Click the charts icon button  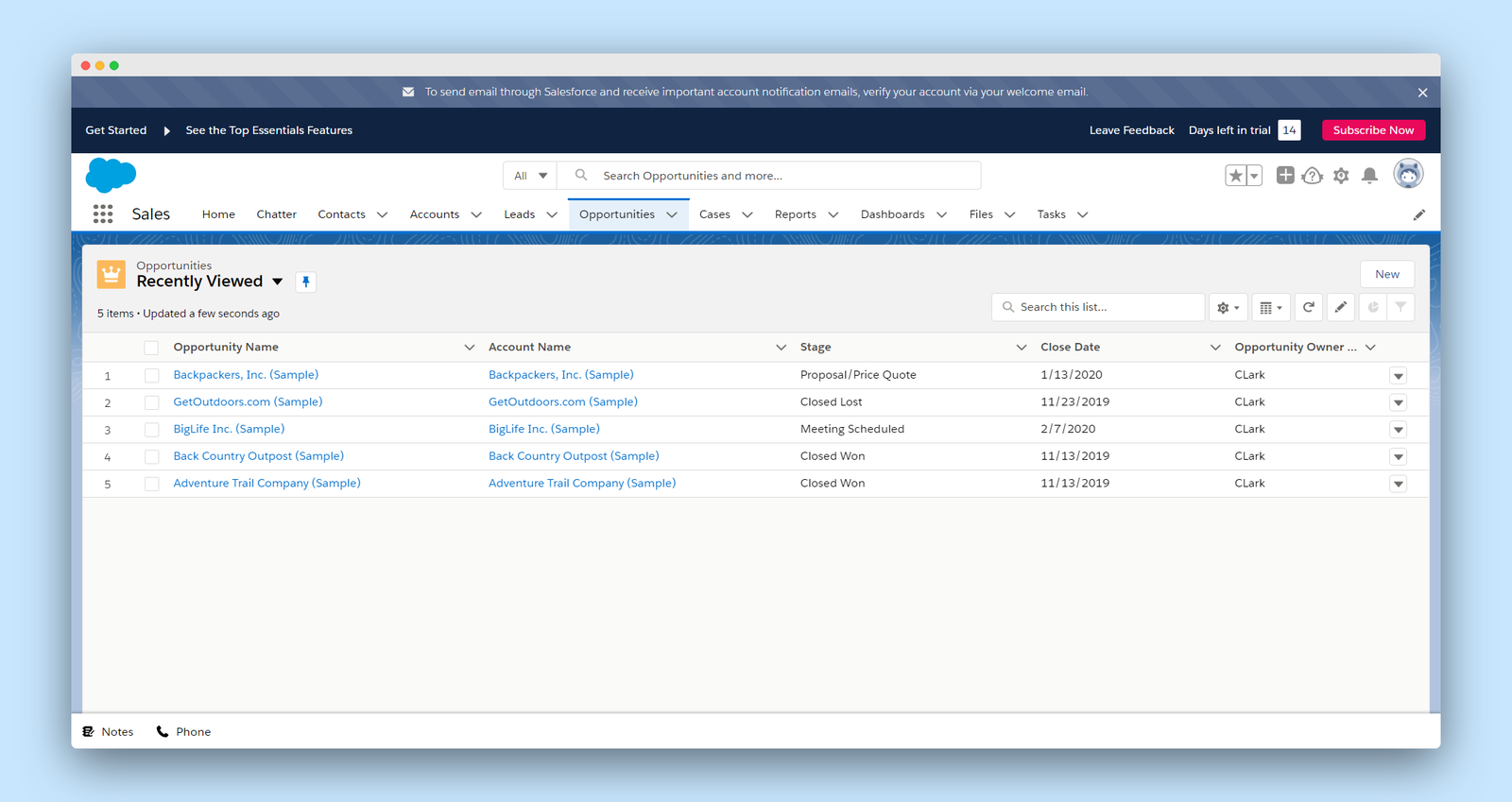tap(1373, 307)
